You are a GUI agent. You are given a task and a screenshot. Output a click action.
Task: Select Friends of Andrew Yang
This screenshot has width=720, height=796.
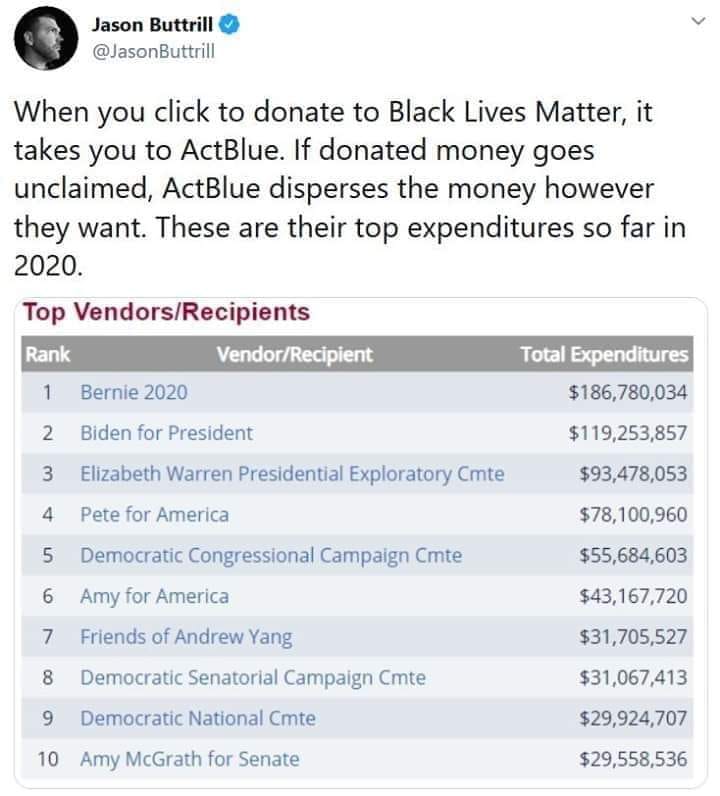[x=186, y=637]
